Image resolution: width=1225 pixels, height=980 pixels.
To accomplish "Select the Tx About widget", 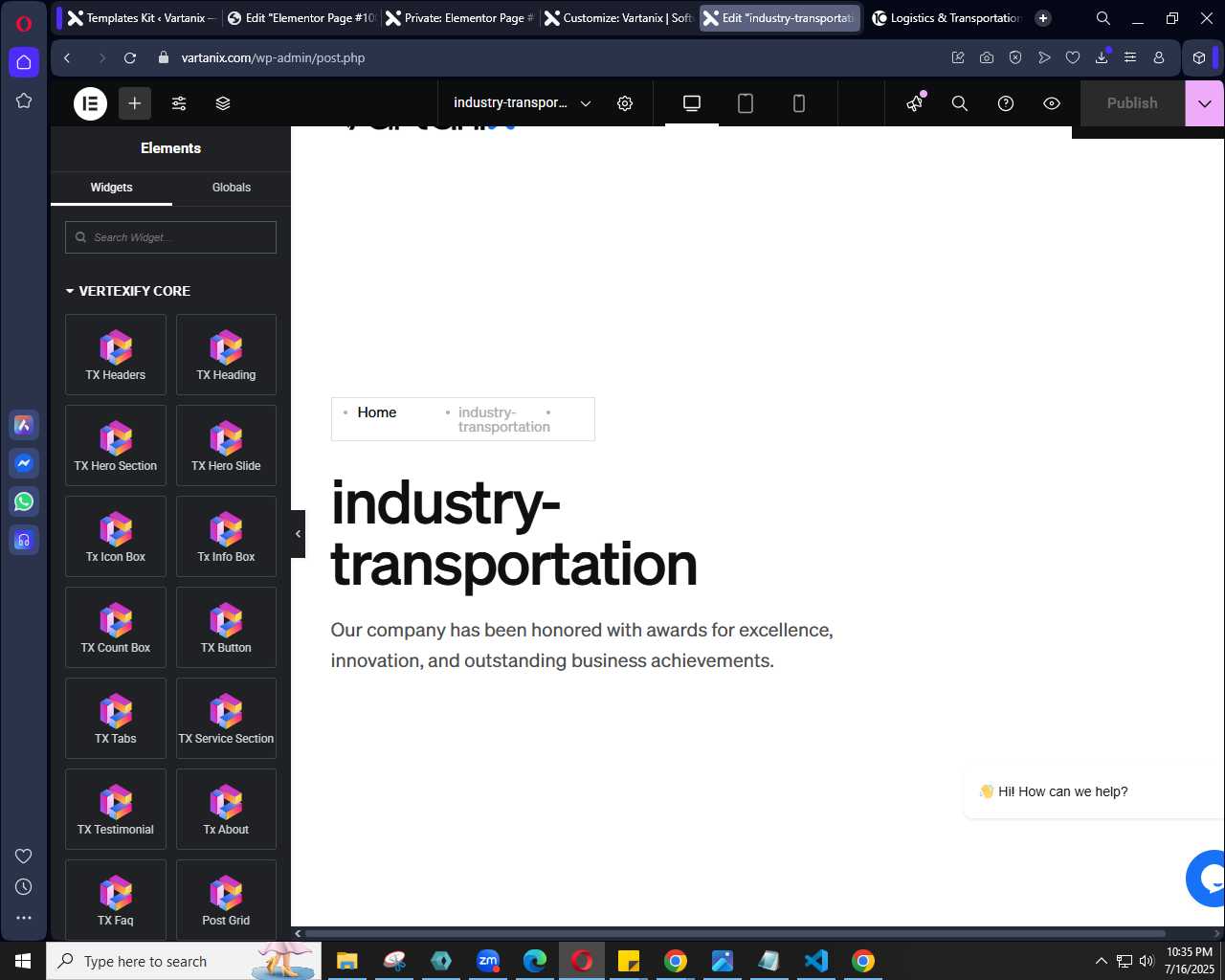I will coord(226,810).
